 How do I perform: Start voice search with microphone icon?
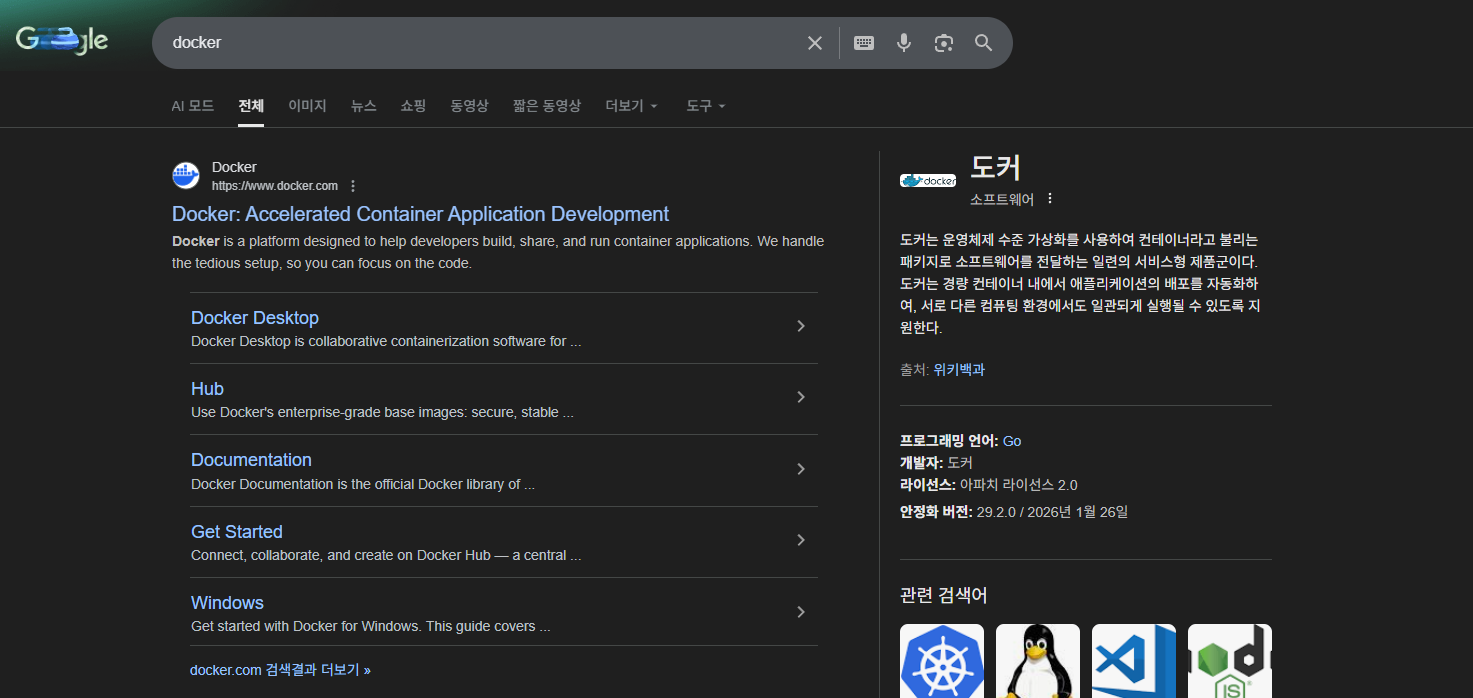904,43
